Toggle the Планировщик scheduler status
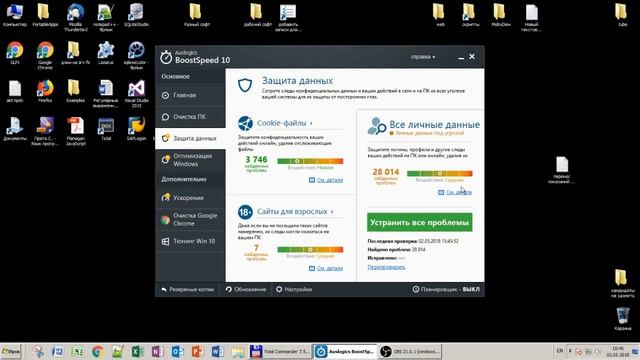 pos(446,289)
